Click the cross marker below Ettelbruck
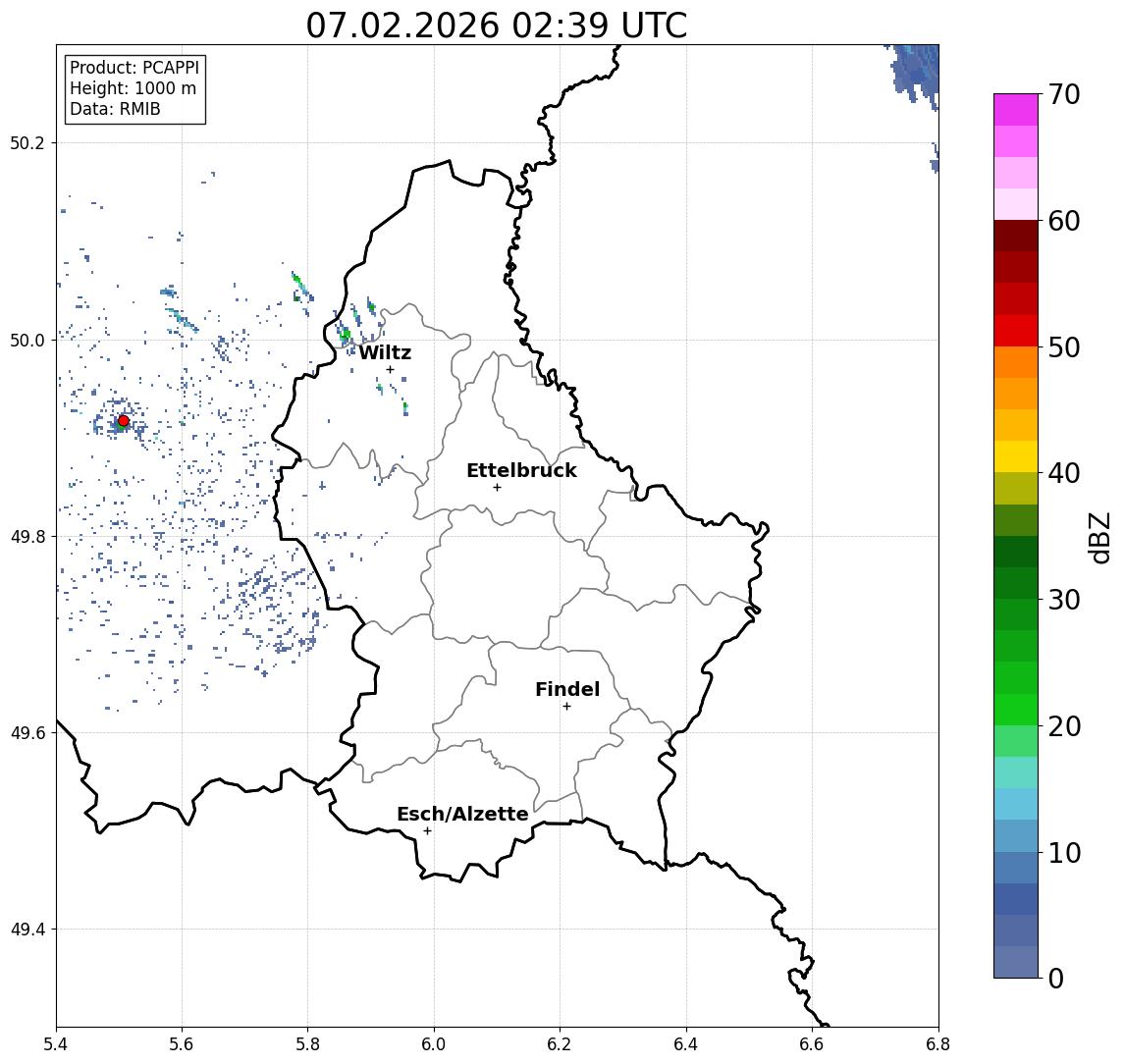The image size is (1124, 1064). click(497, 488)
